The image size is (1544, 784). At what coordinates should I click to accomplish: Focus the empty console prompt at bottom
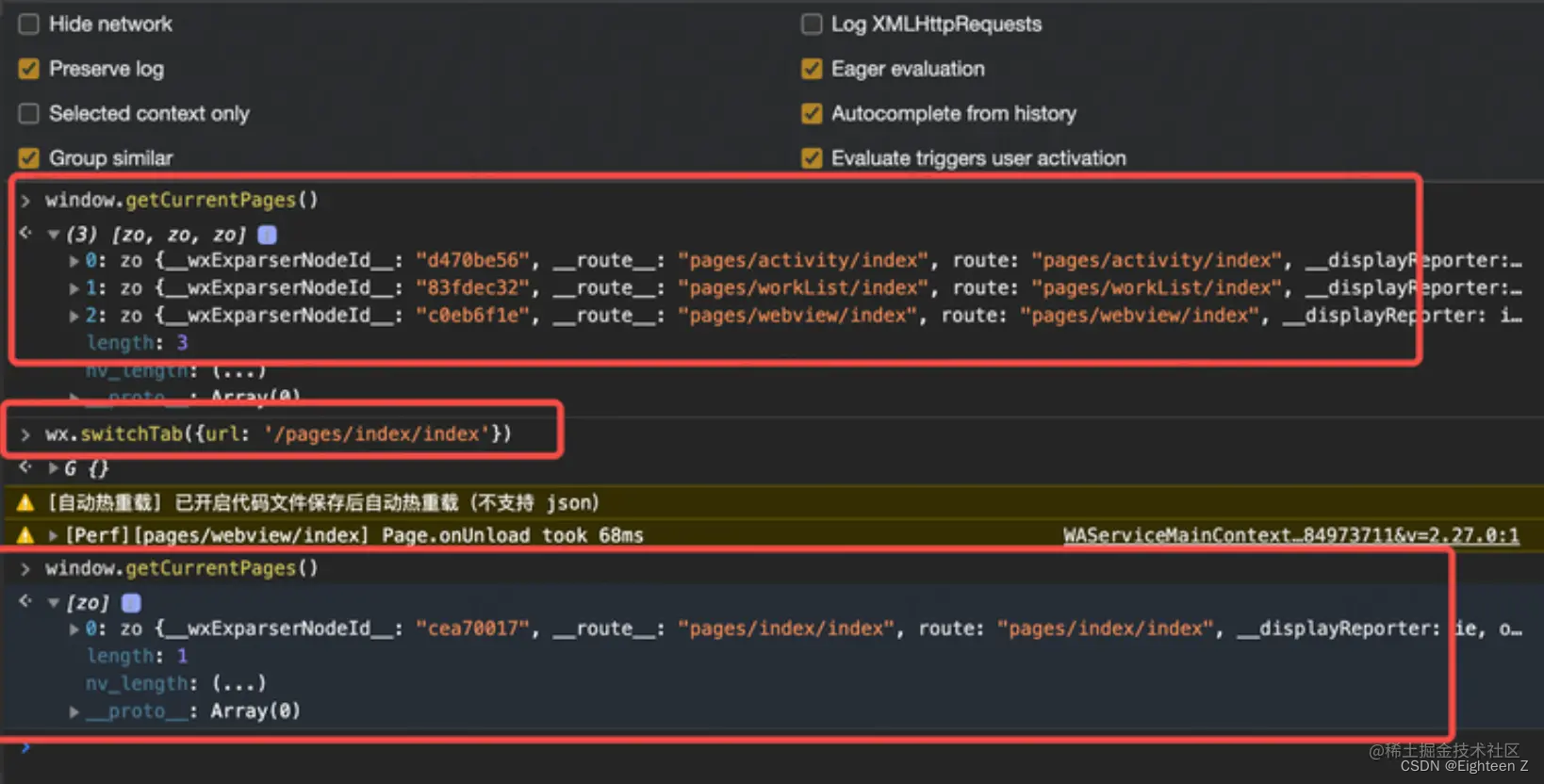pyautogui.click(x=772, y=750)
